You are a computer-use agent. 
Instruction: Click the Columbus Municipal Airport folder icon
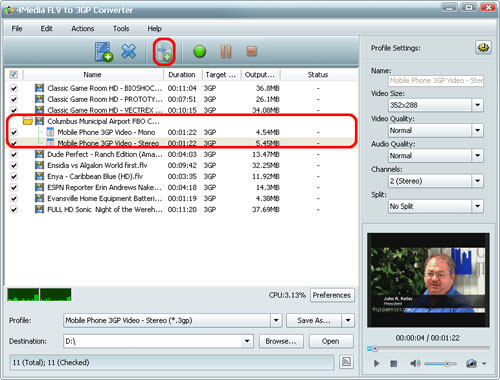coord(27,121)
